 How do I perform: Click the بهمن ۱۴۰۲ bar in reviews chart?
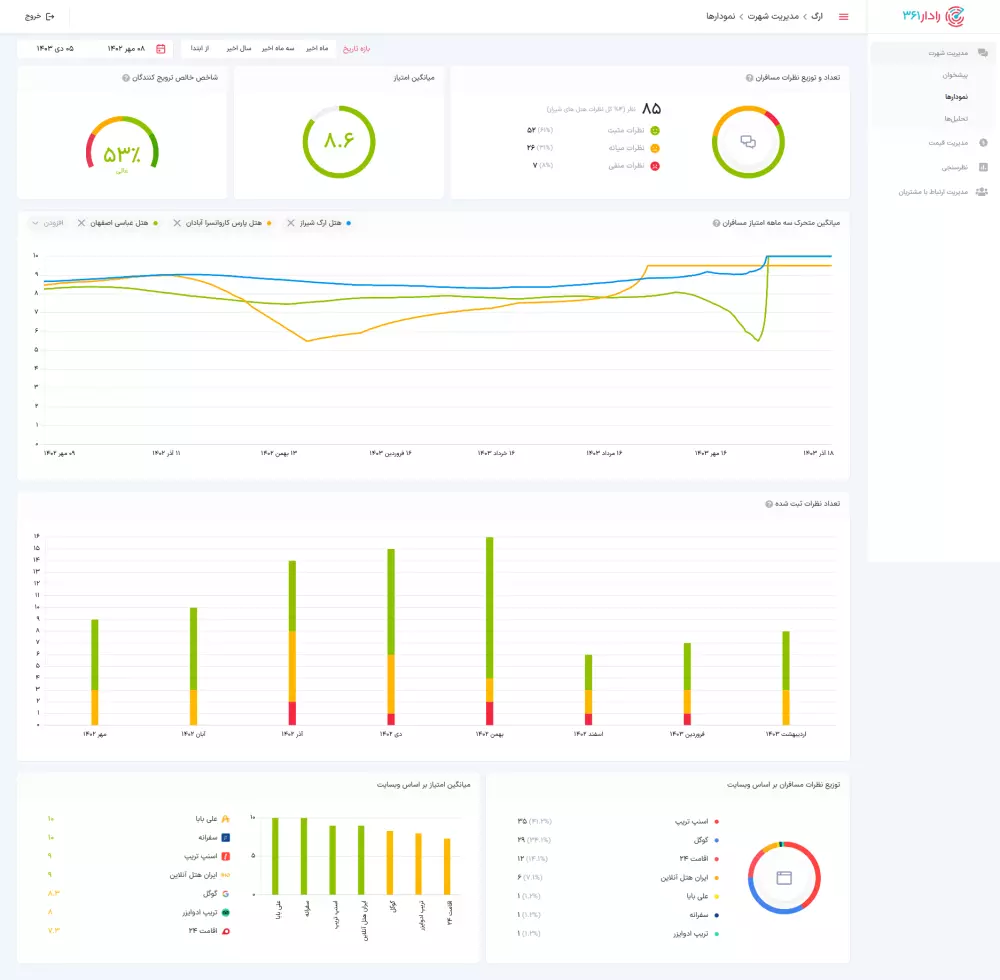point(490,631)
